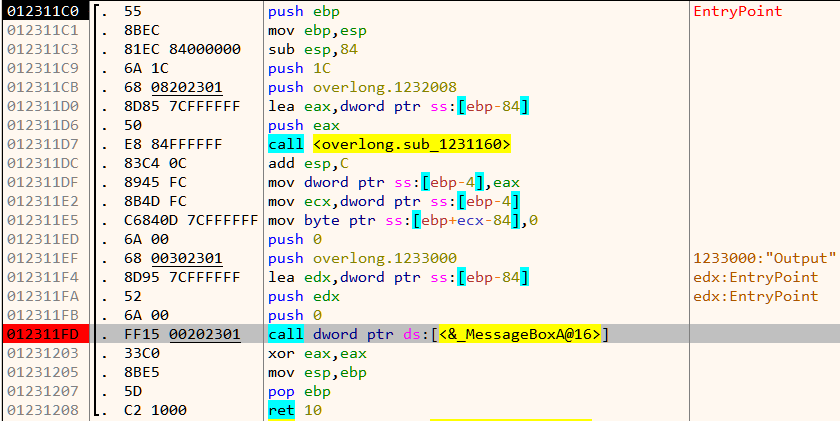Screen dimensions: 840x421
Task: Click opcode bytes 33C0
Action: (x=141, y=353)
